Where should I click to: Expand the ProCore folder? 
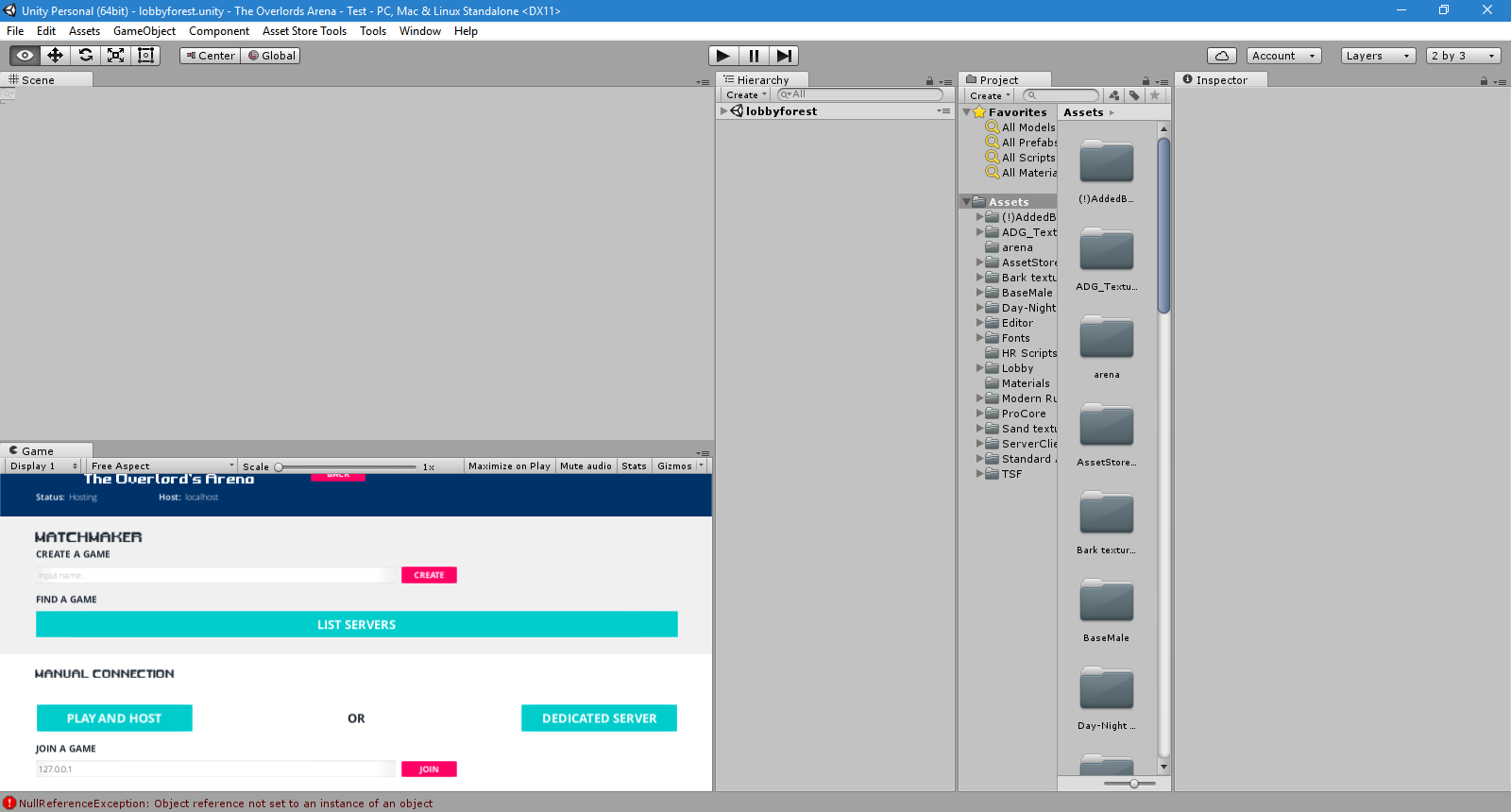(980, 414)
